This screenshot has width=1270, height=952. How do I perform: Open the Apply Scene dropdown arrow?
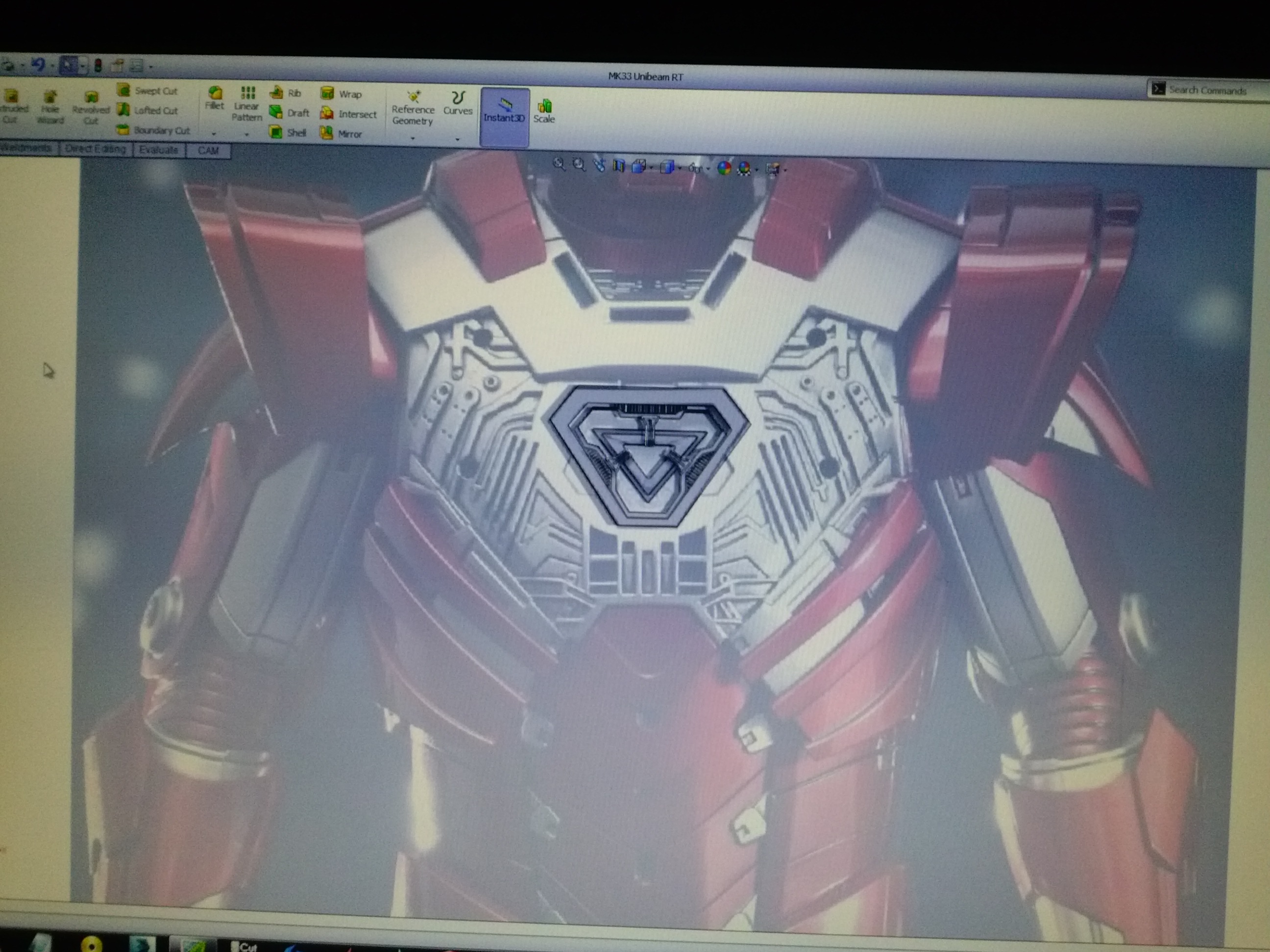click(x=757, y=170)
